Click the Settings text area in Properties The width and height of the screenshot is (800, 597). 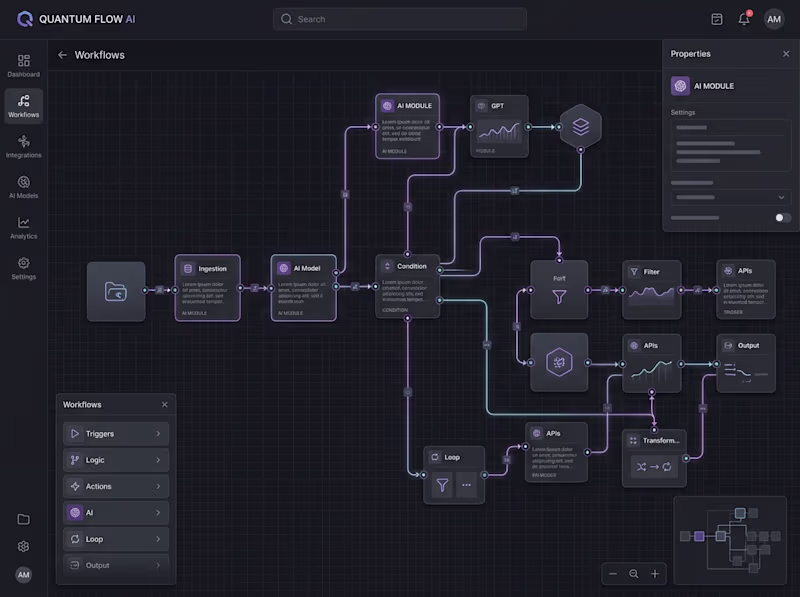731,145
